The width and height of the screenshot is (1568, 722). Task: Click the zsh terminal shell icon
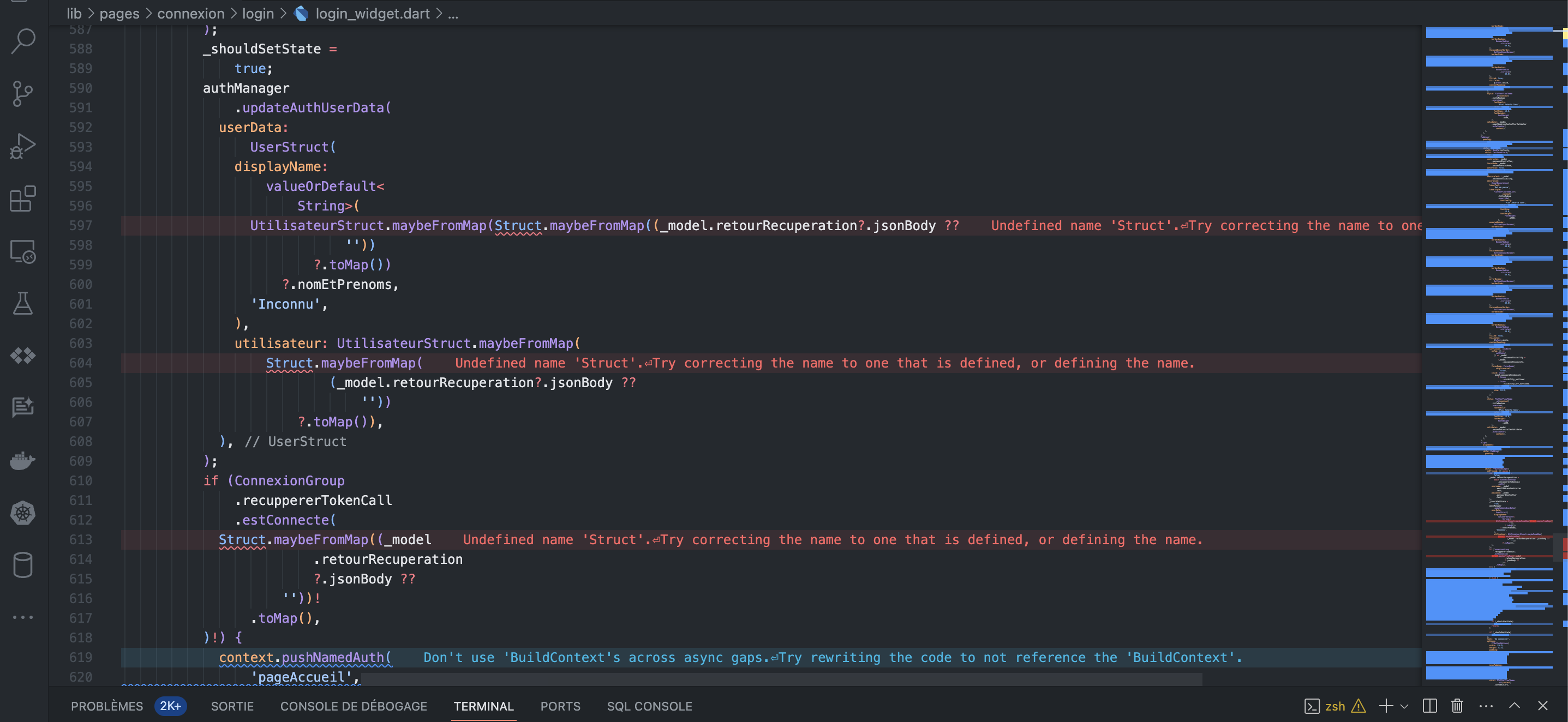point(1312,706)
